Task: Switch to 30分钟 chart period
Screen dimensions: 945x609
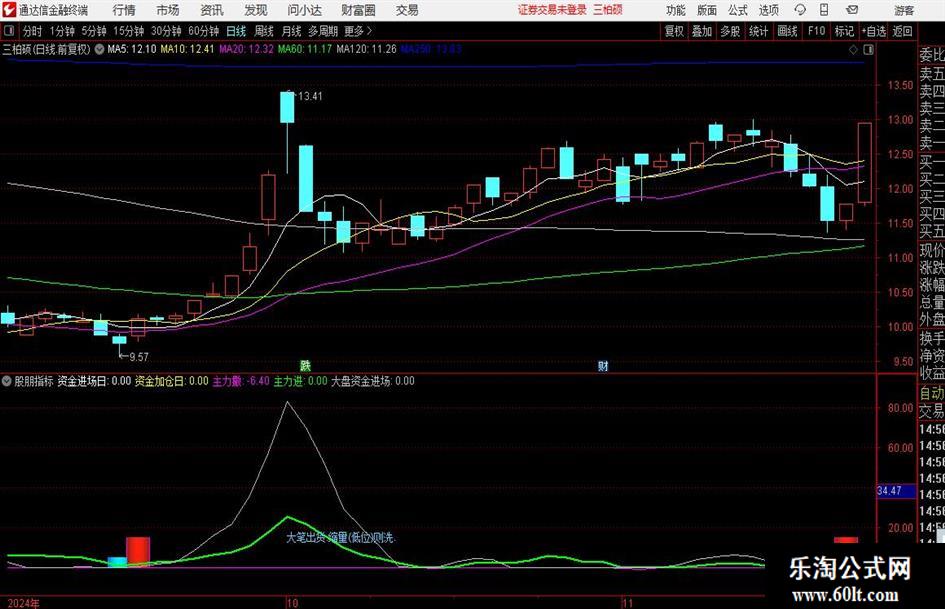Action: pos(166,31)
